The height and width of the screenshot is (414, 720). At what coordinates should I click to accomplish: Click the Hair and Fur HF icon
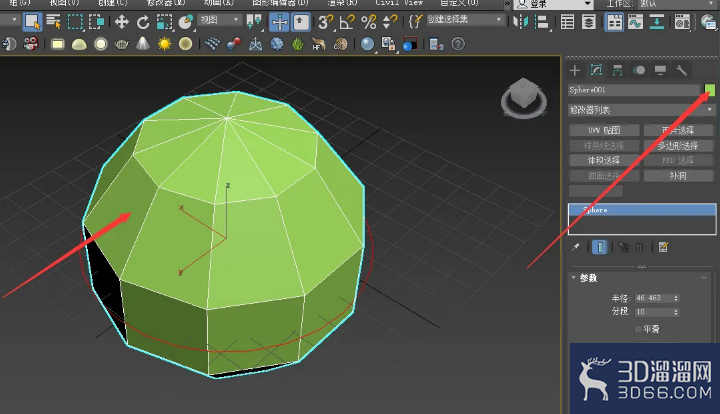(x=319, y=44)
